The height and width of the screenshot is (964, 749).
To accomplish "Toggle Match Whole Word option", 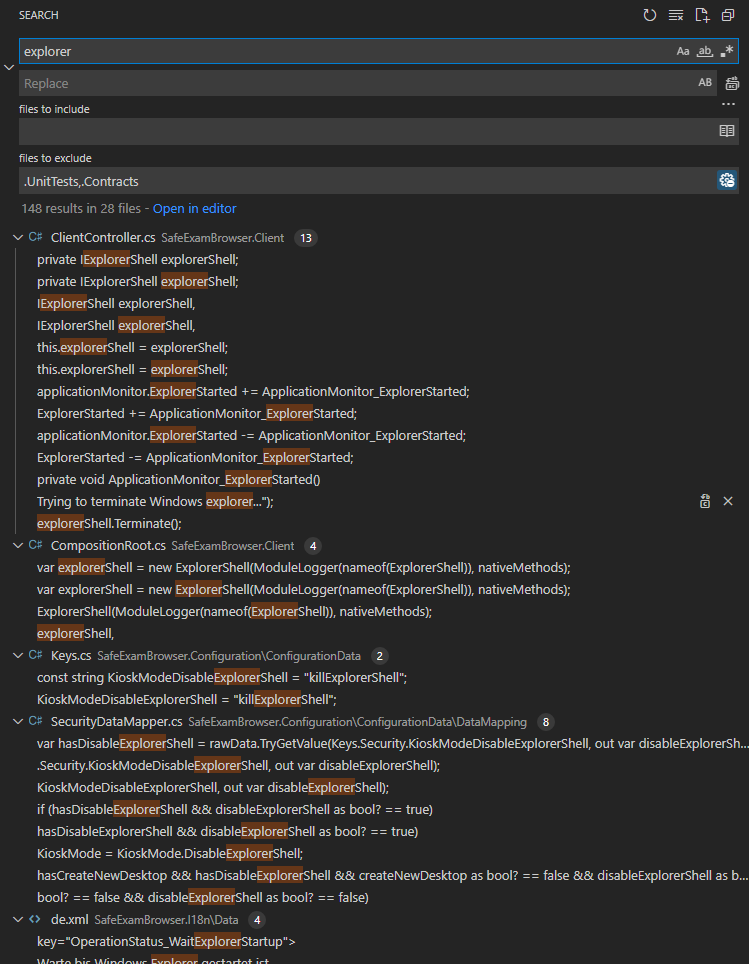I will [705, 51].
